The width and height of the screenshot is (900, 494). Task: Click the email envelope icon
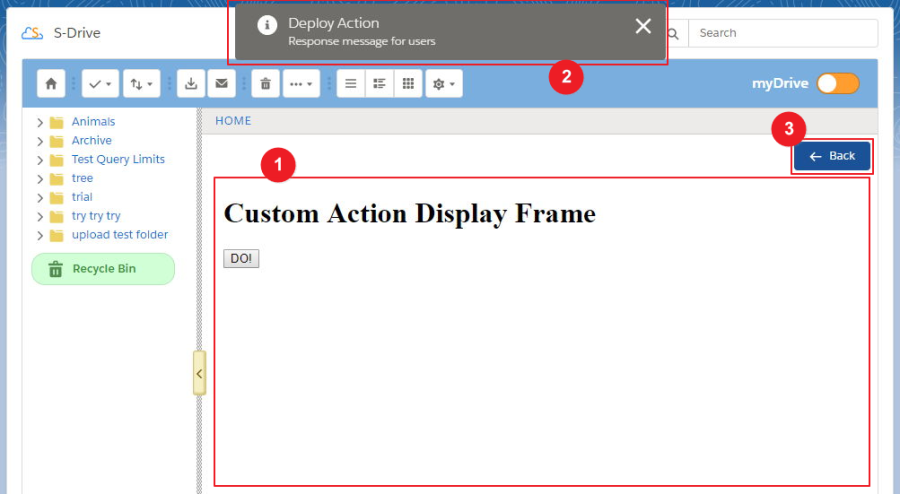click(x=221, y=84)
